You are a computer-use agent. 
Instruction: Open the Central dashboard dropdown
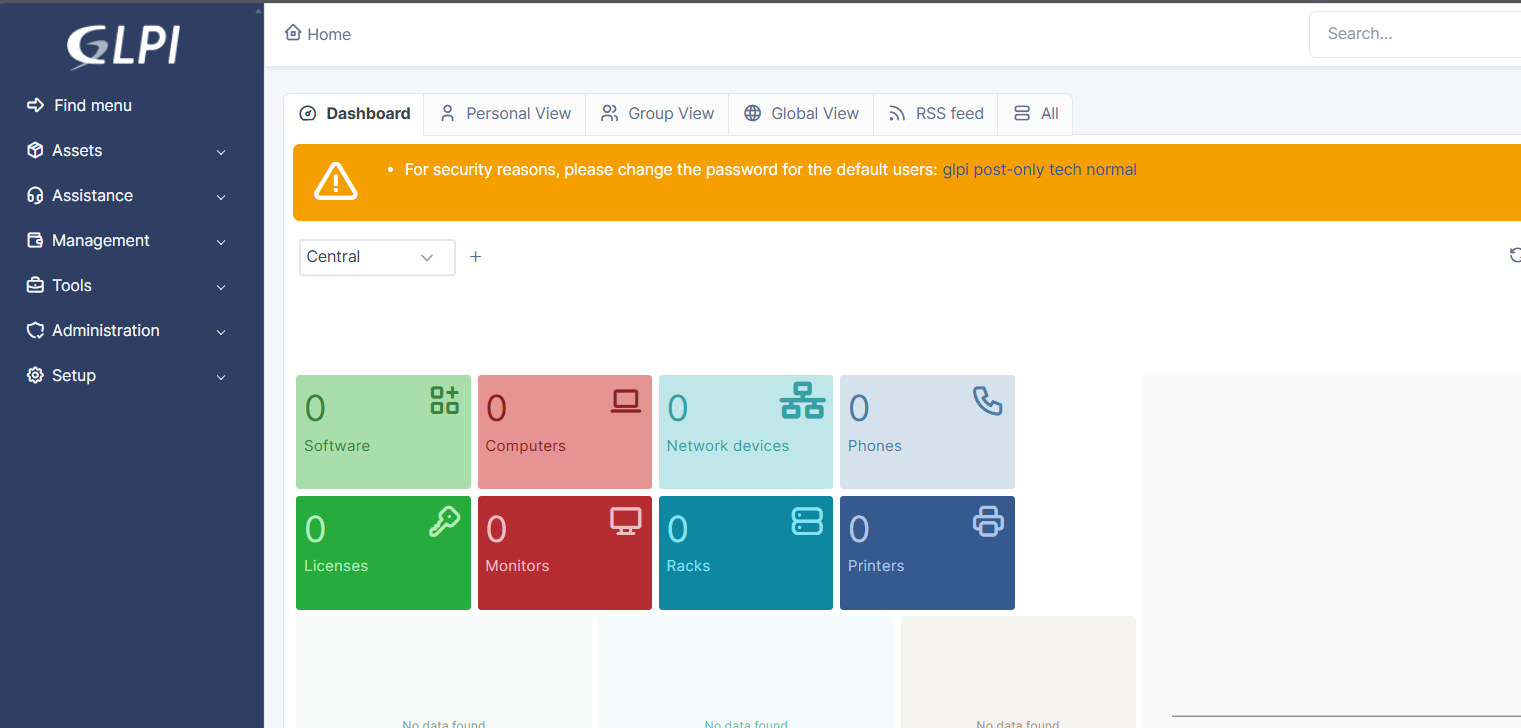tap(377, 257)
